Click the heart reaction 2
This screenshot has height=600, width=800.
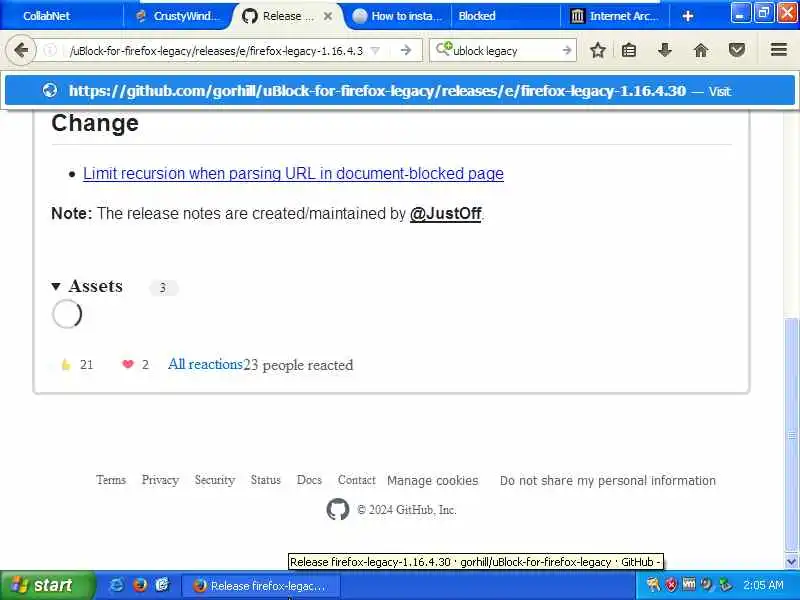click(x=136, y=364)
